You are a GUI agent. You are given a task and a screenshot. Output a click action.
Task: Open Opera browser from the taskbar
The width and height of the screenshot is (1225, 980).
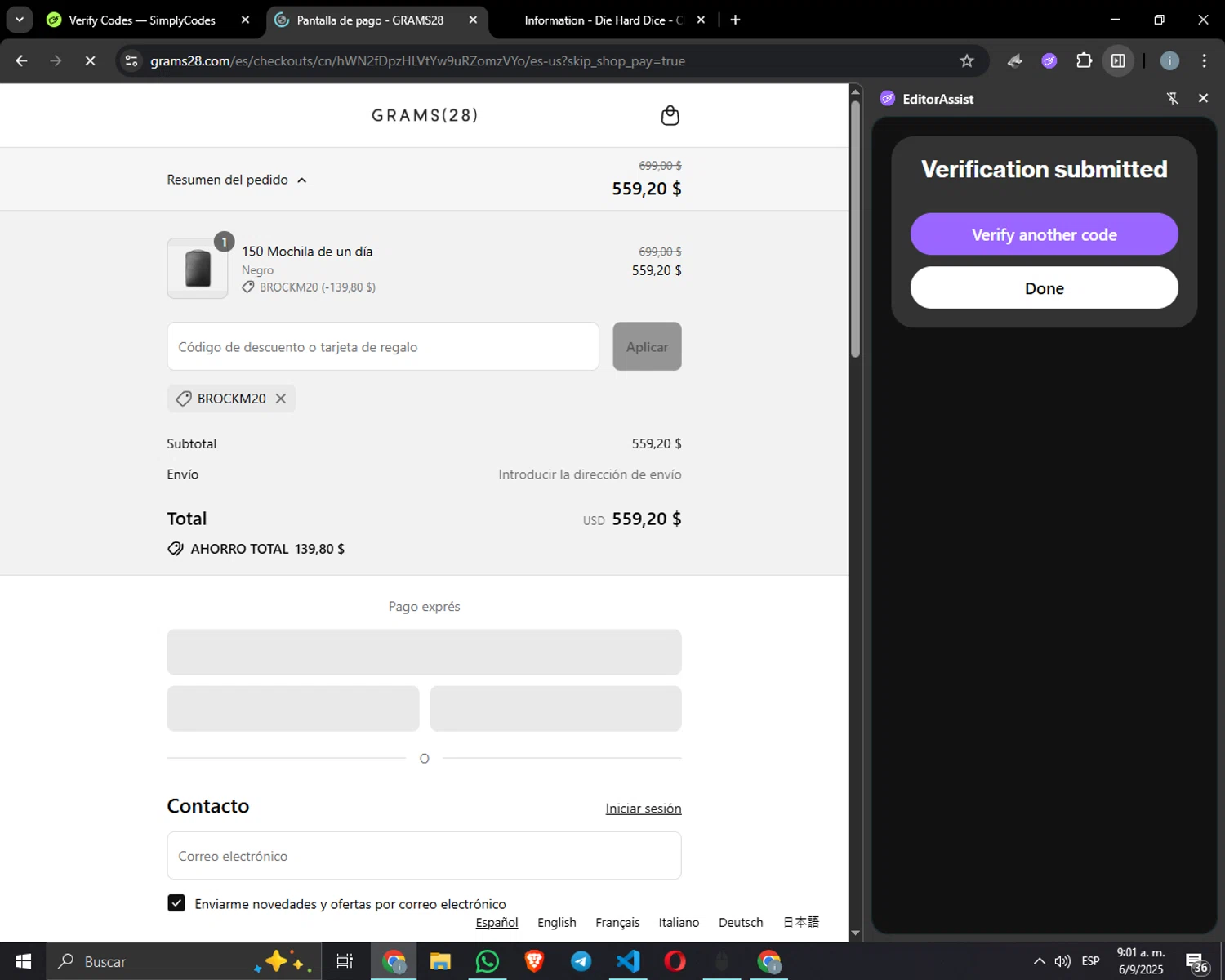coord(675,961)
